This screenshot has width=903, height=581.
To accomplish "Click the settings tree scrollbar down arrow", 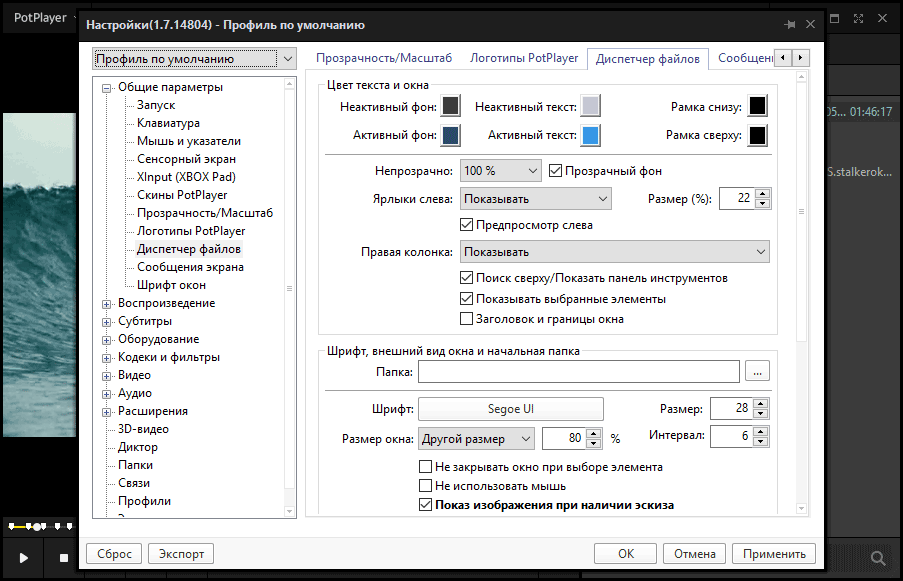I will (289, 511).
